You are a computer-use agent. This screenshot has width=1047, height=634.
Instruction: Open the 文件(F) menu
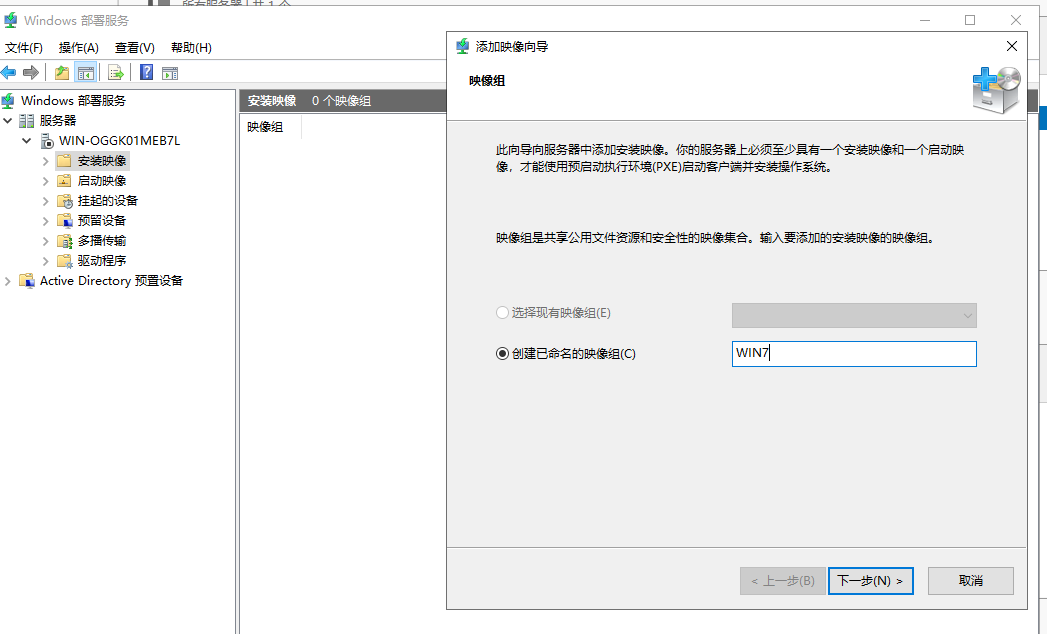(x=24, y=47)
